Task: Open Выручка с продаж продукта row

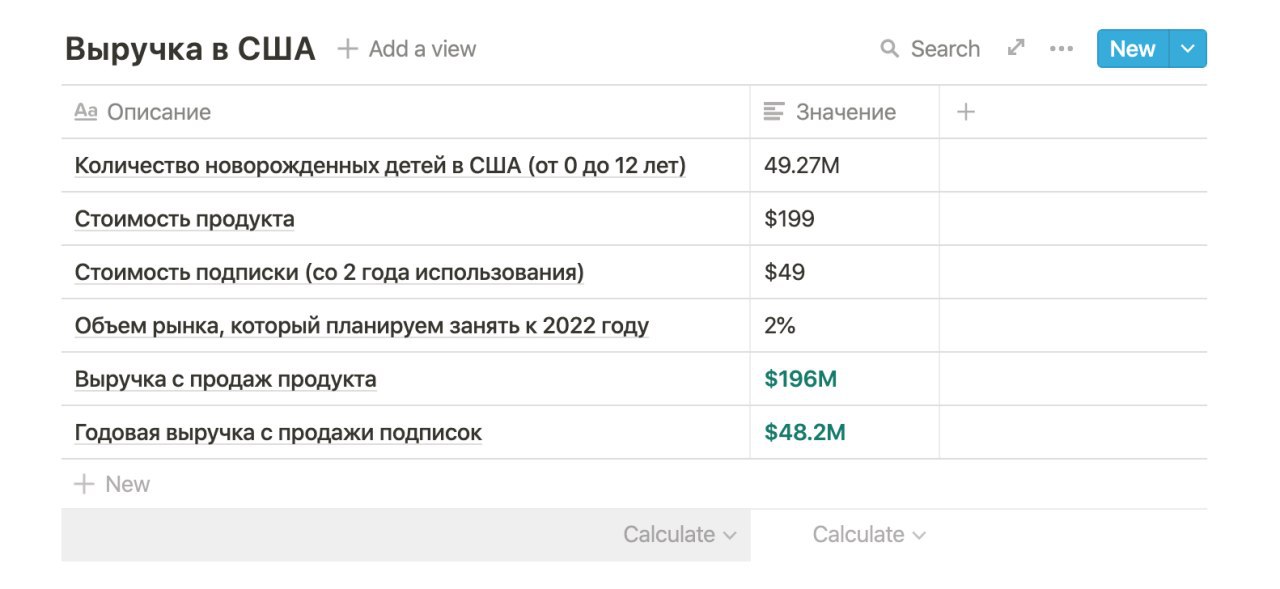Action: [226, 379]
